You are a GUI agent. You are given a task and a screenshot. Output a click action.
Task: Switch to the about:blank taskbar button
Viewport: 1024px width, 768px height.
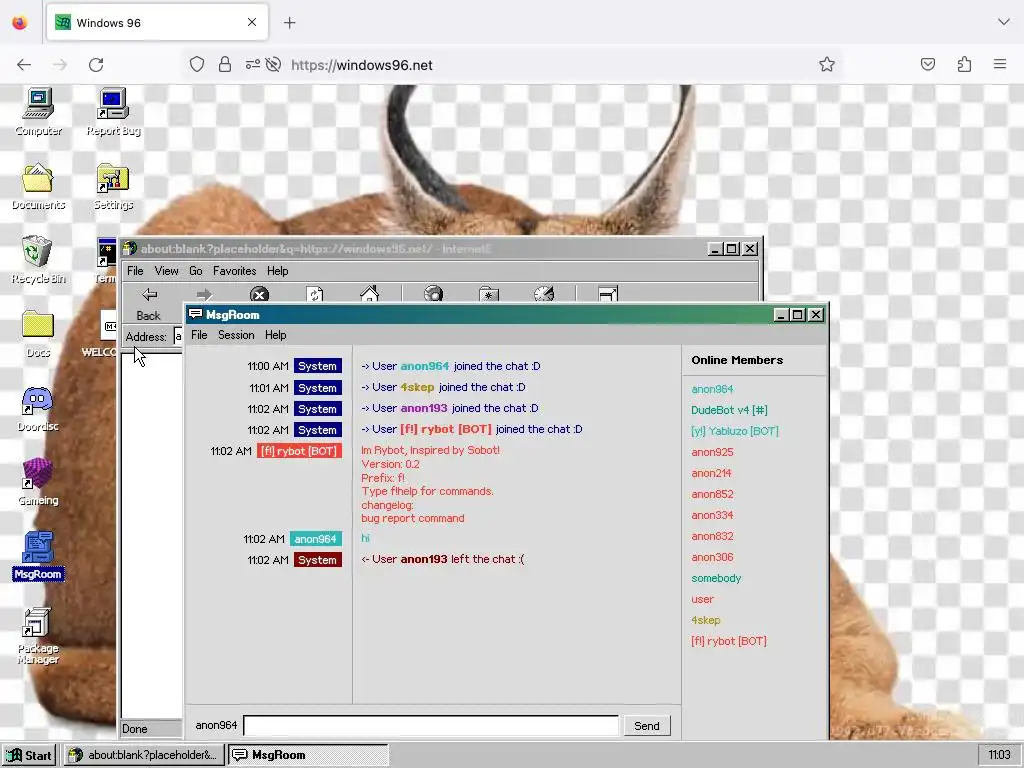(144, 755)
